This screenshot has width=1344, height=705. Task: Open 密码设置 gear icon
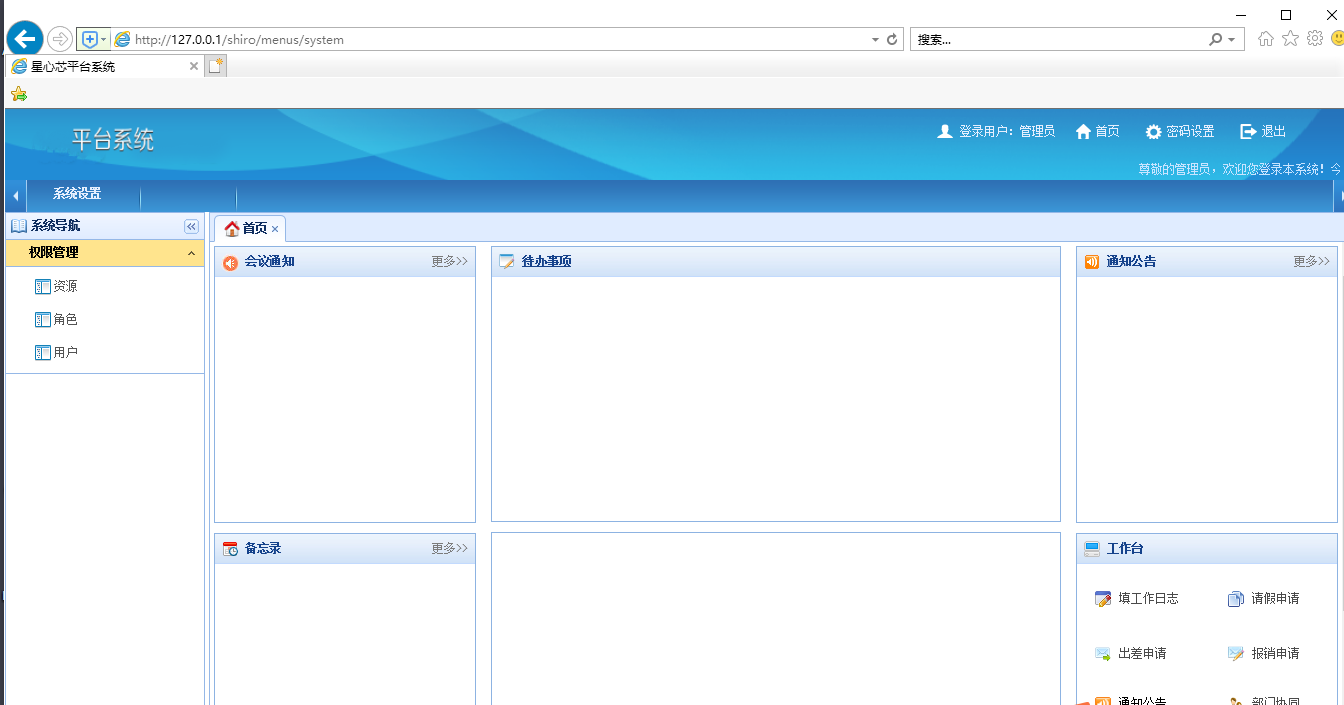(1153, 132)
